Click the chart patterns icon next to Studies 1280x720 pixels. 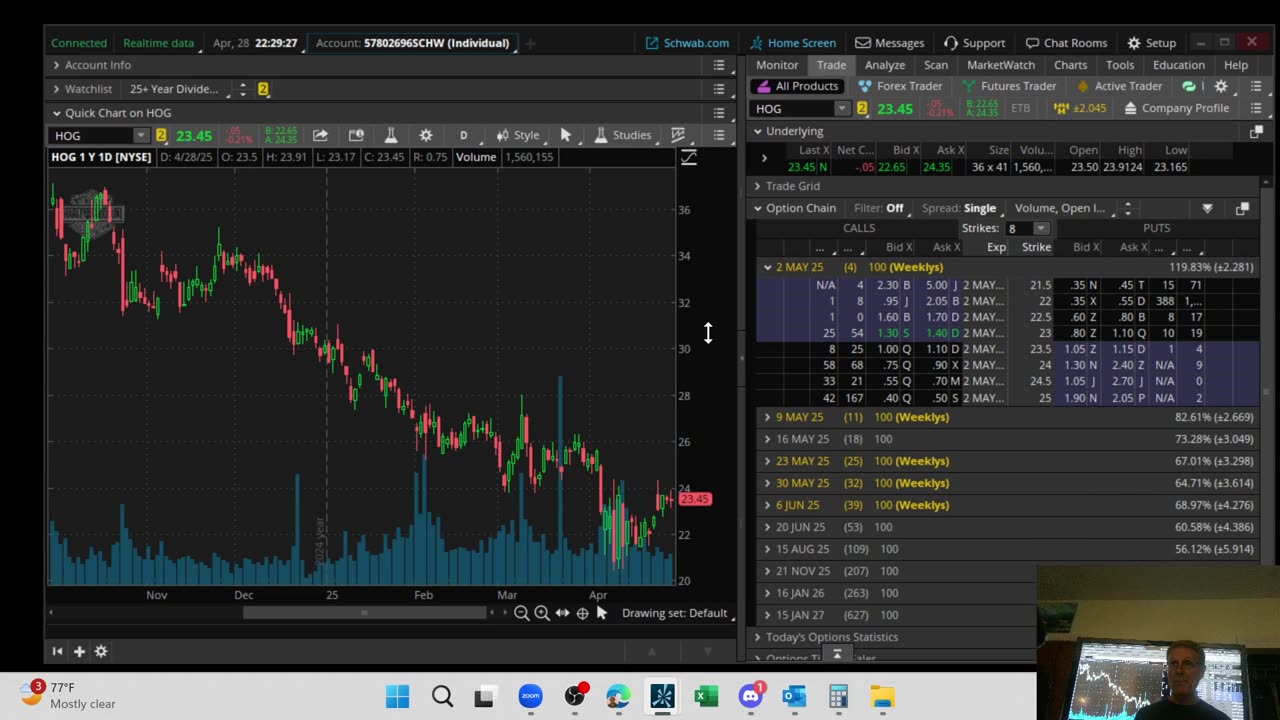click(678, 135)
